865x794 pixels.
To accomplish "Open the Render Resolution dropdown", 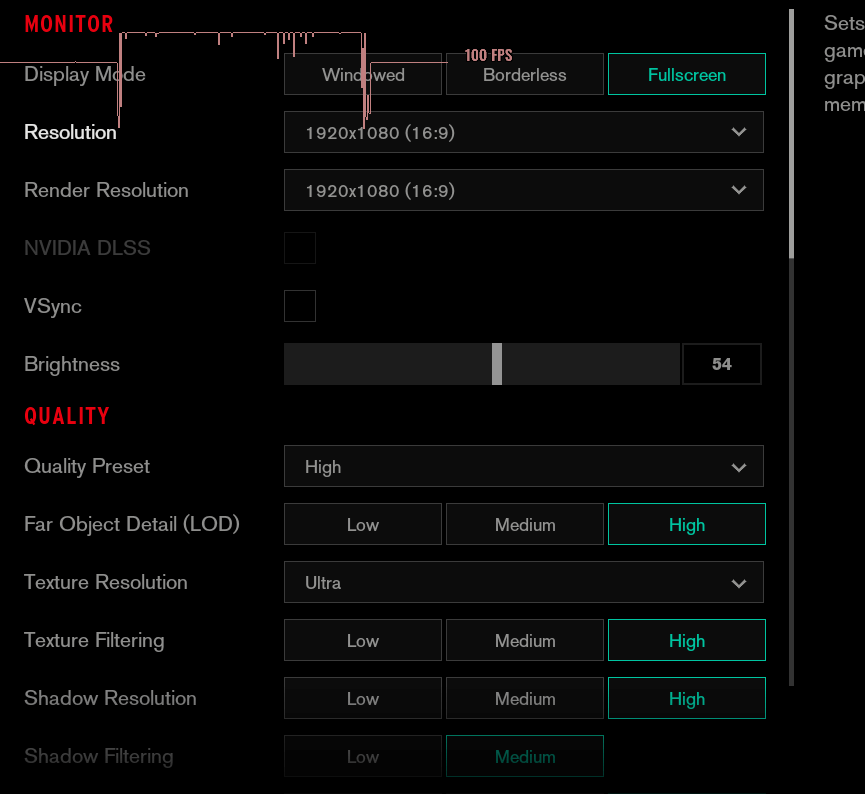I will (x=524, y=190).
